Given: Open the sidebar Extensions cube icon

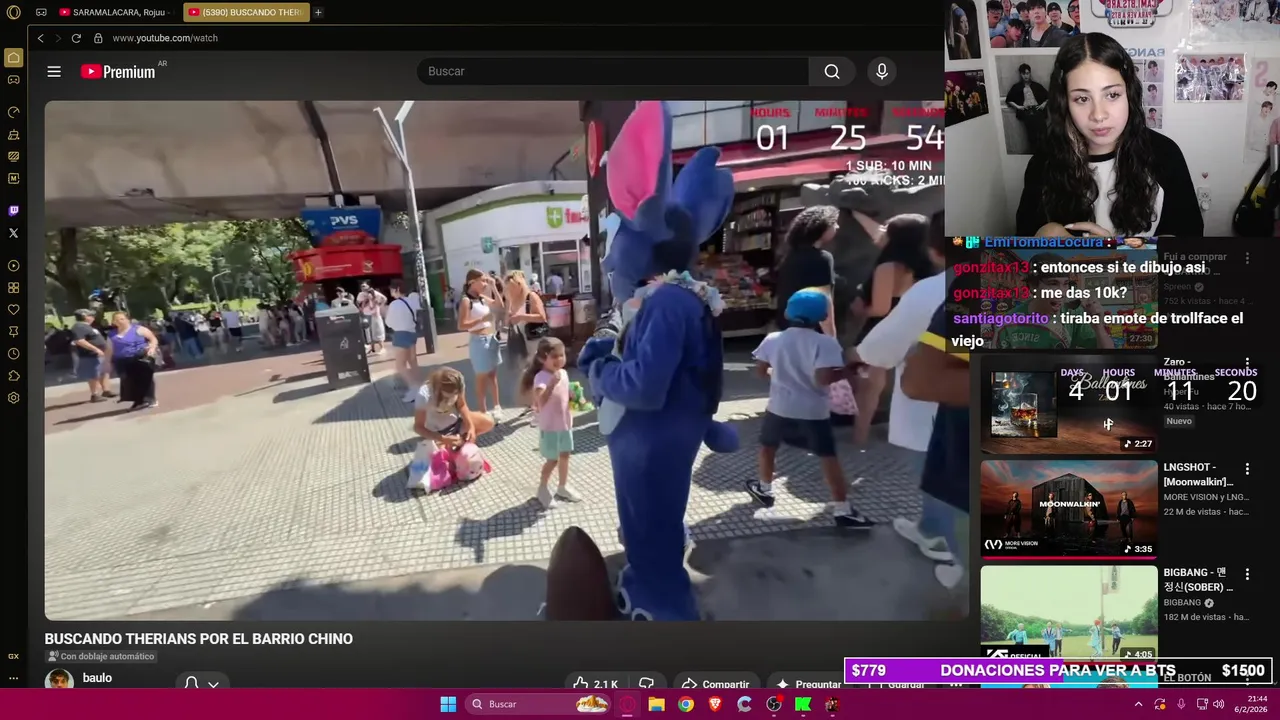Looking at the screenshot, I should 14,376.
